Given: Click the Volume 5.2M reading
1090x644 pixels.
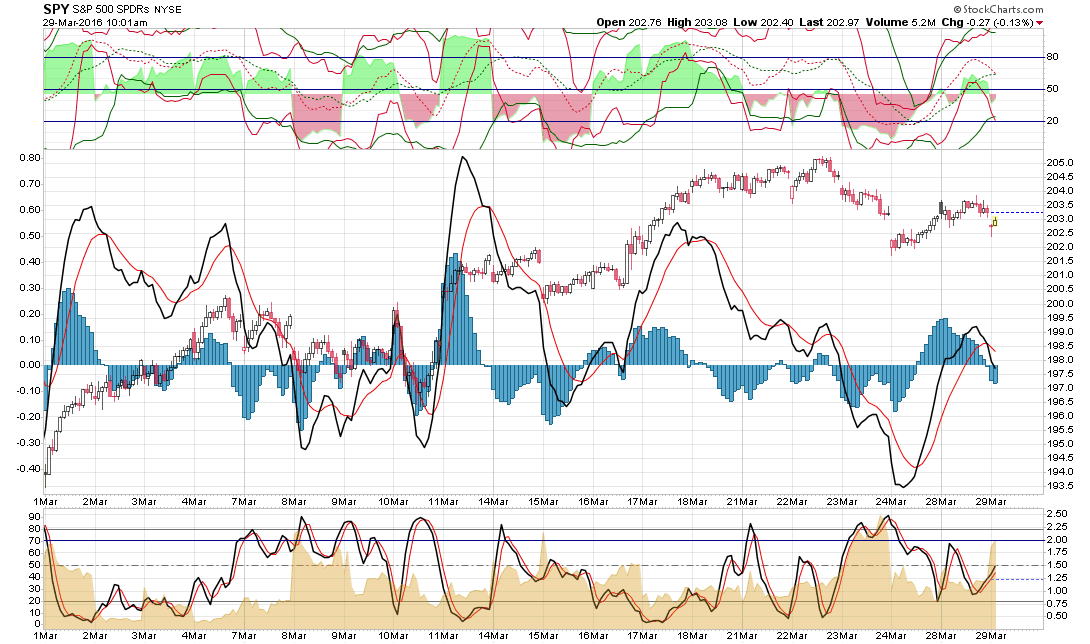Looking at the screenshot, I should (900, 22).
